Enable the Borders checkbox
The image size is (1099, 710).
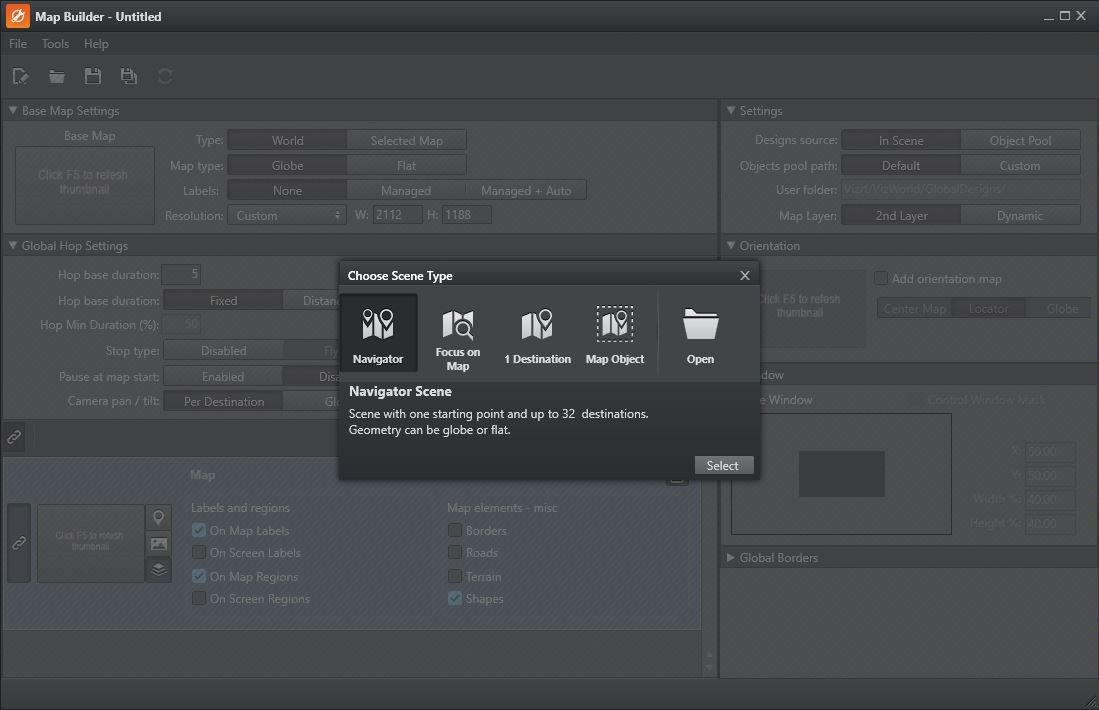pyautogui.click(x=455, y=531)
